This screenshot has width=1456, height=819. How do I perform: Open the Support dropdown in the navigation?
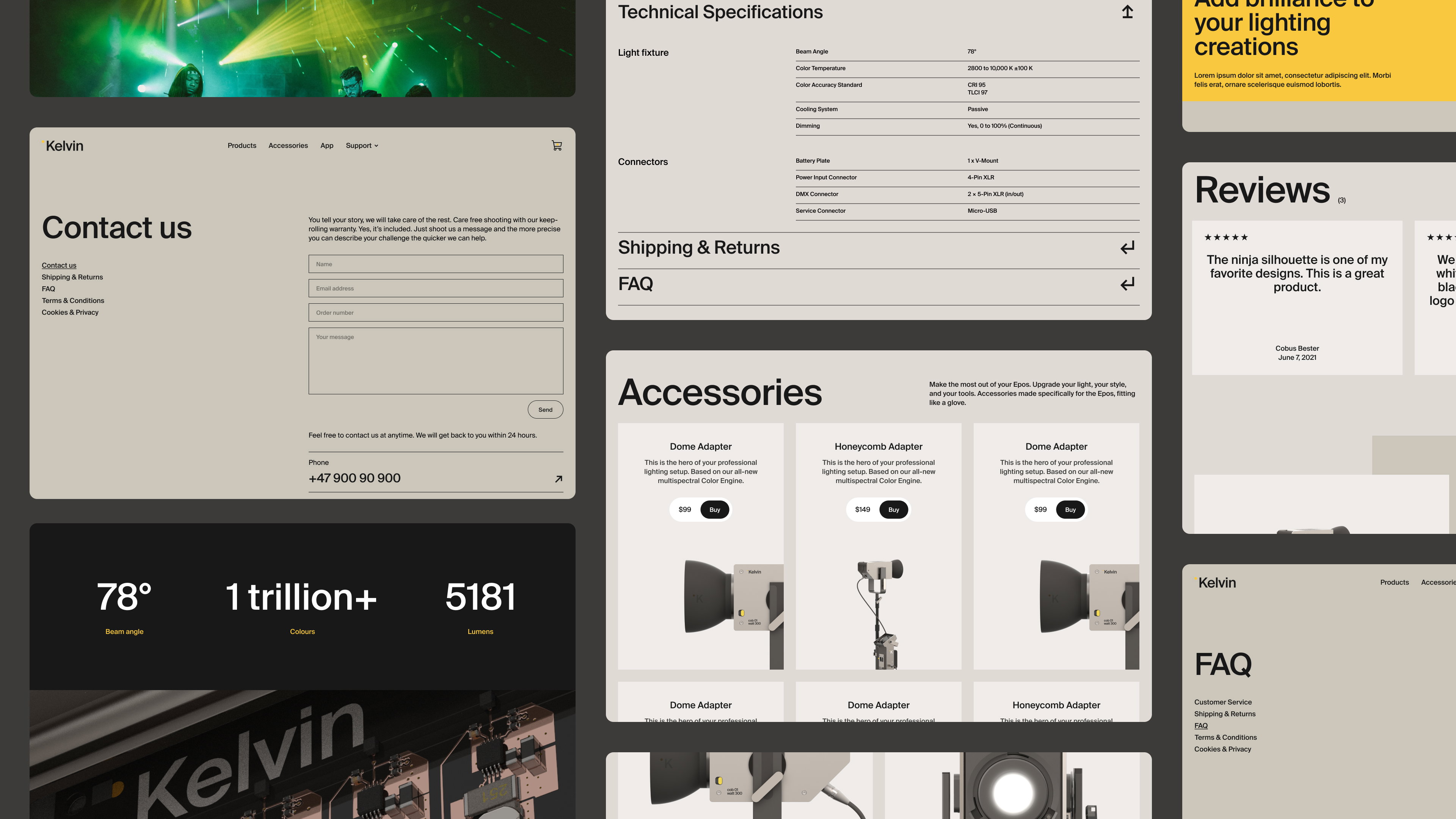[362, 146]
